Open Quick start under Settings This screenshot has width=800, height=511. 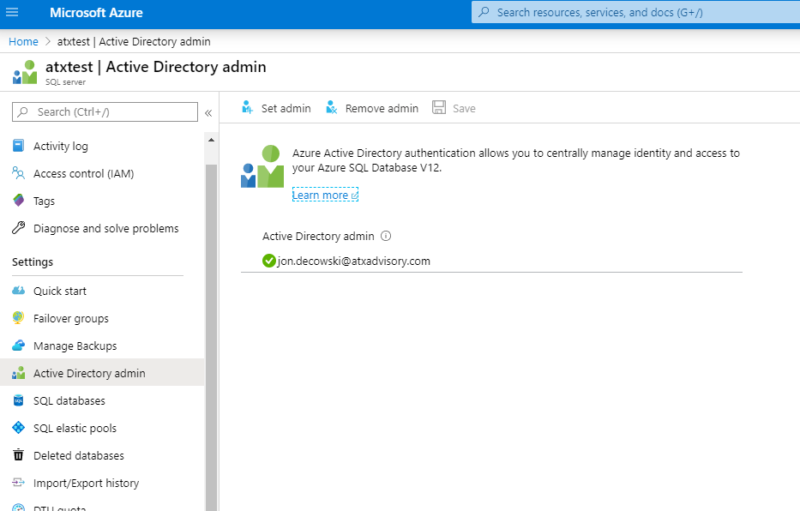[60, 291]
